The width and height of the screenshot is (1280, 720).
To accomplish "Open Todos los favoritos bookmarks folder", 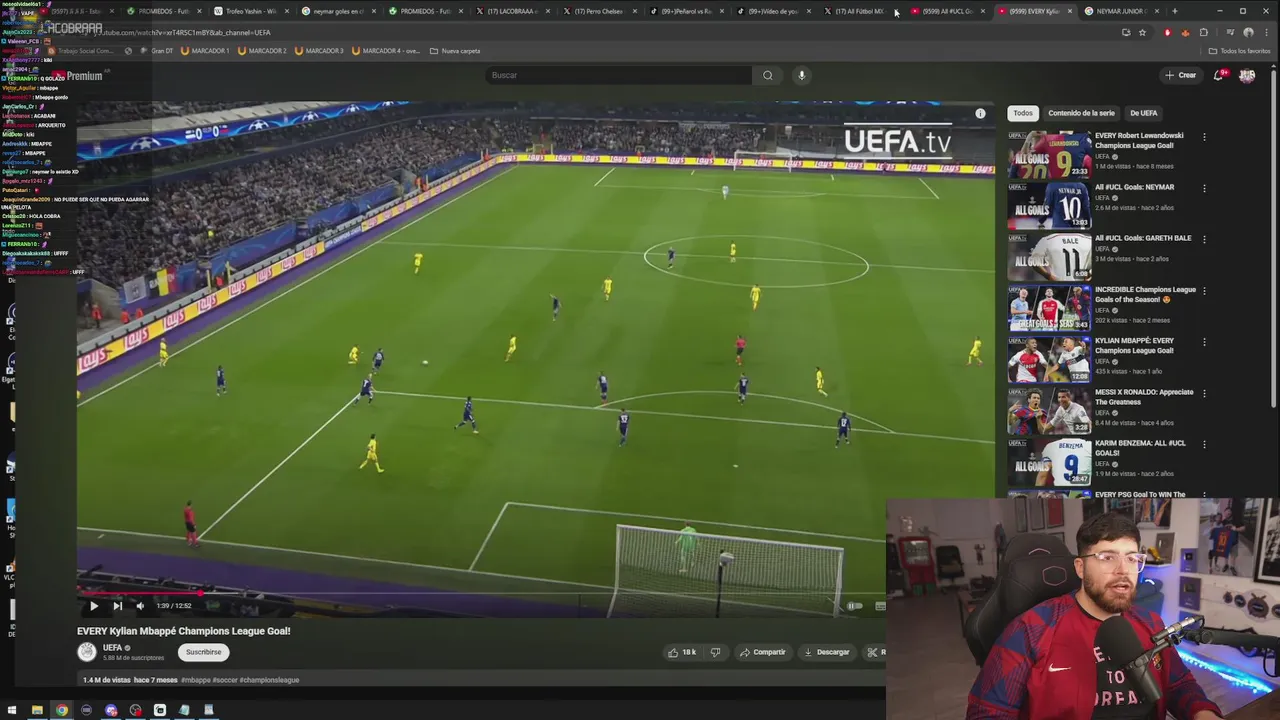I will [1239, 50].
